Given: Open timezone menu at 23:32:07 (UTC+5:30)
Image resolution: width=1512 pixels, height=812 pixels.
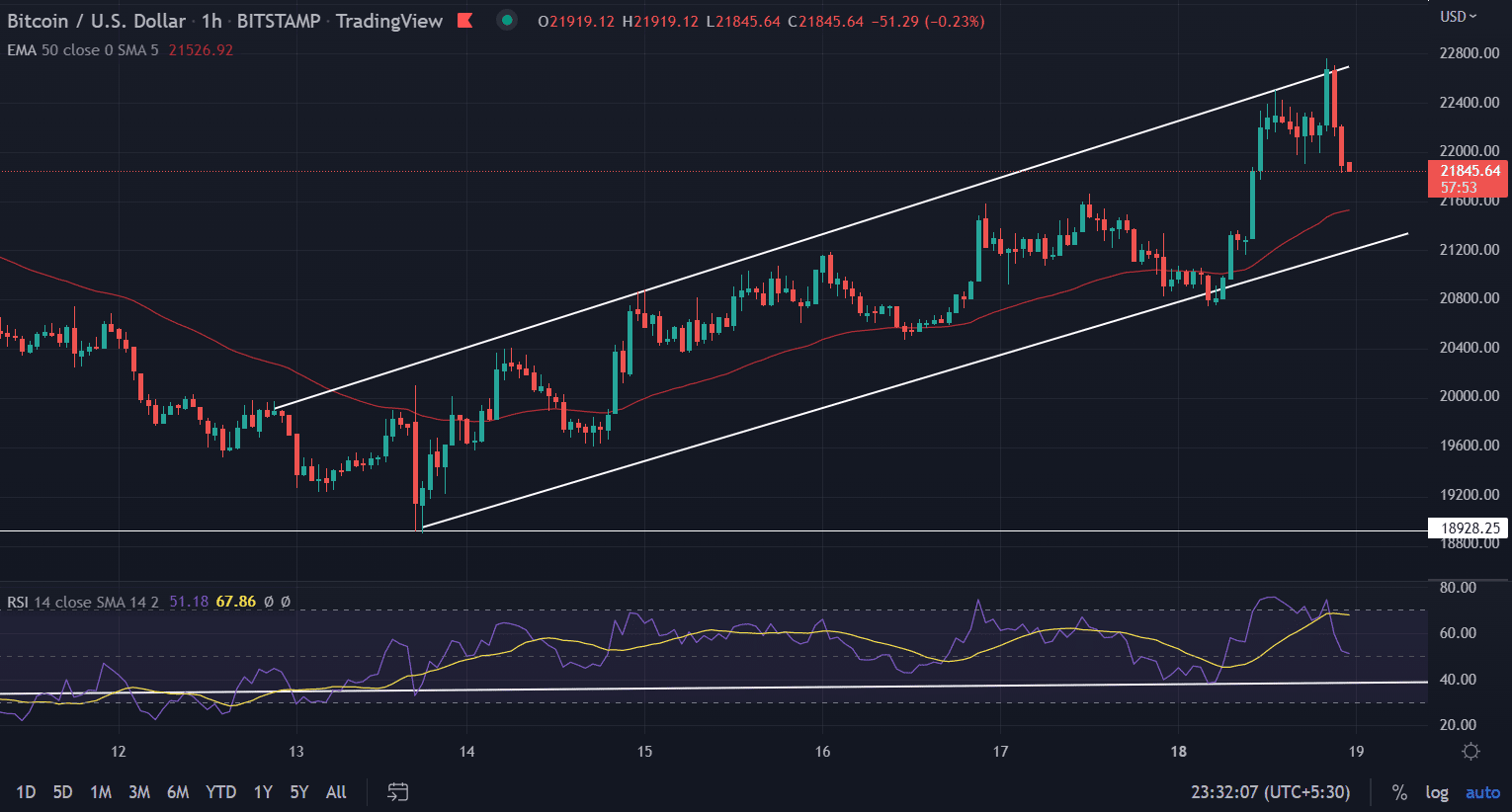Looking at the screenshot, I should (x=1271, y=792).
